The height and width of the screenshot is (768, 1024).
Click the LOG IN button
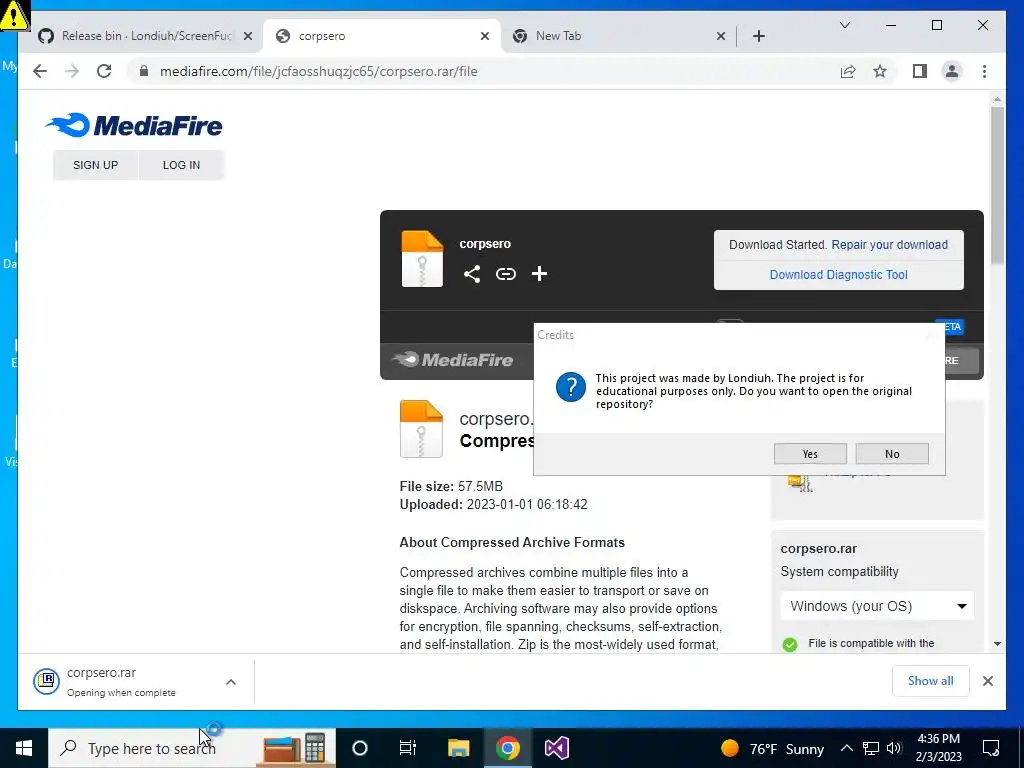(182, 165)
